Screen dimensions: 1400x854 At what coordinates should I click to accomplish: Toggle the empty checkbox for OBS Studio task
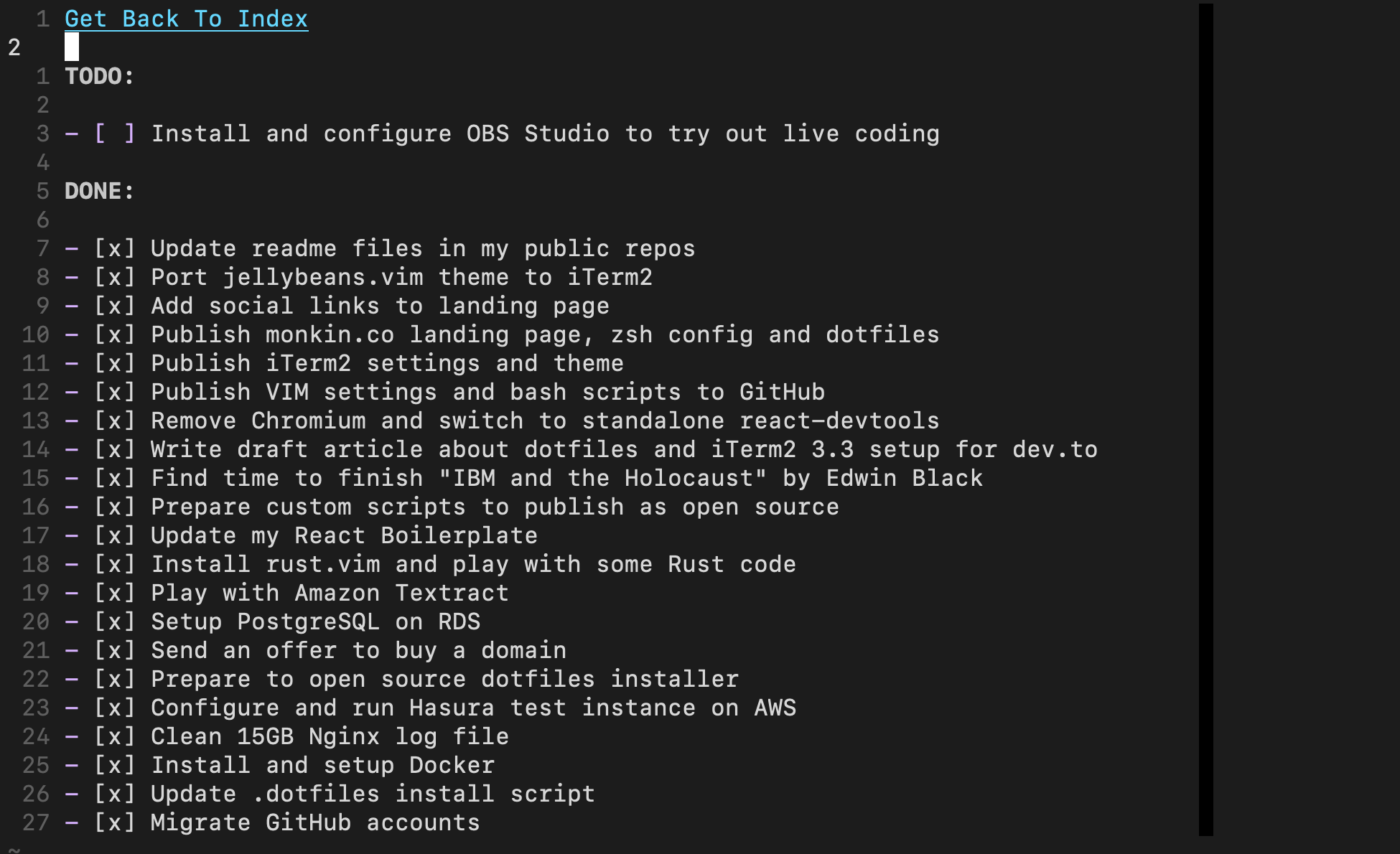click(x=115, y=133)
